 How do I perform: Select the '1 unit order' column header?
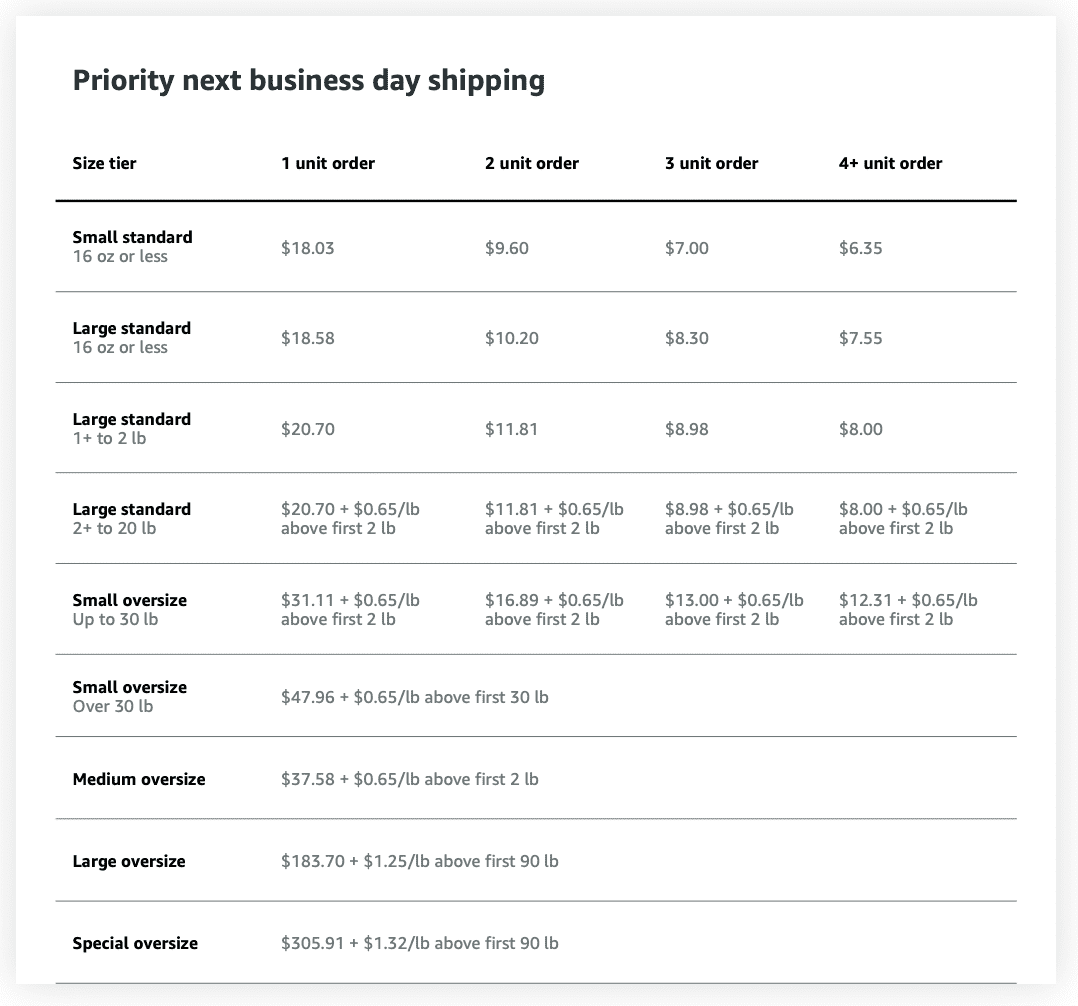pyautogui.click(x=327, y=163)
